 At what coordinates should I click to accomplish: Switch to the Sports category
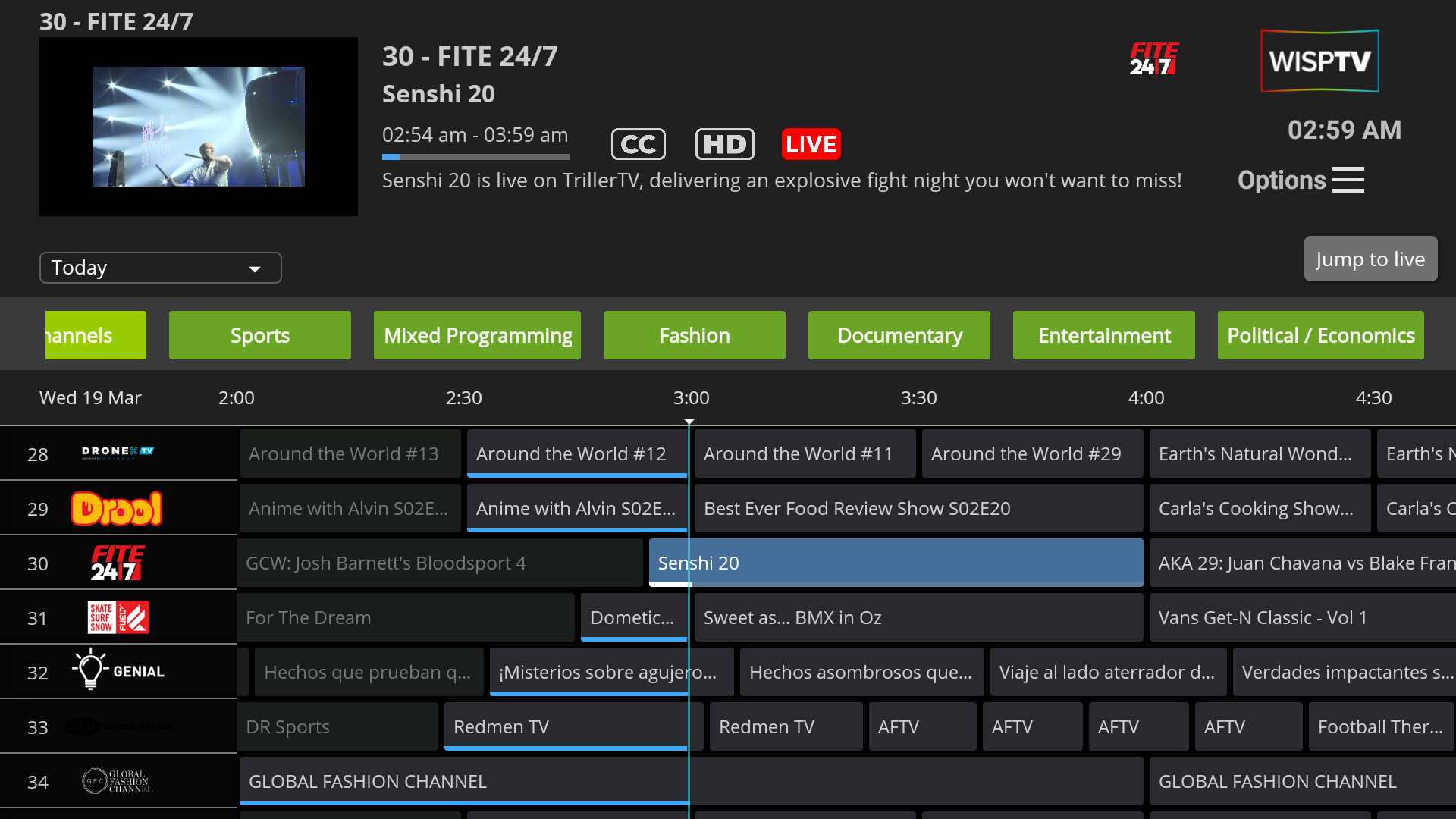pyautogui.click(x=259, y=334)
